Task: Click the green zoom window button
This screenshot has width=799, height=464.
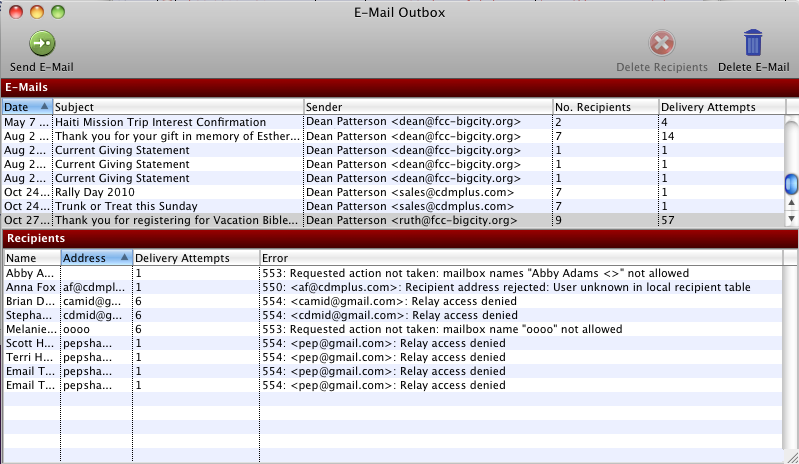Action: (x=57, y=13)
